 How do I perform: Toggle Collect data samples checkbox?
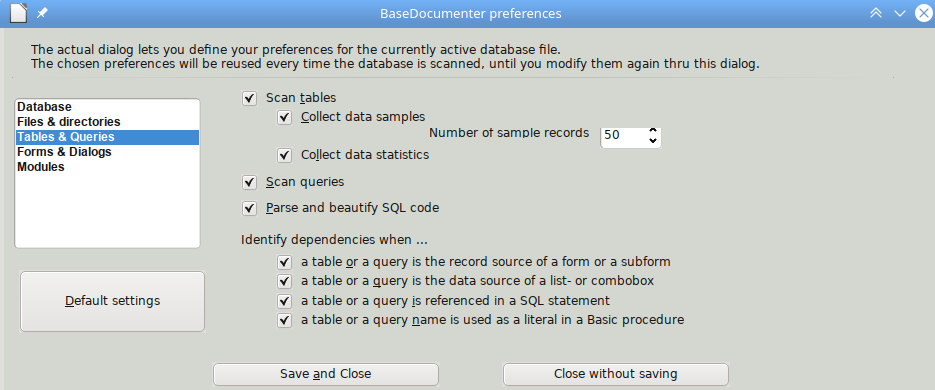tap(284, 117)
